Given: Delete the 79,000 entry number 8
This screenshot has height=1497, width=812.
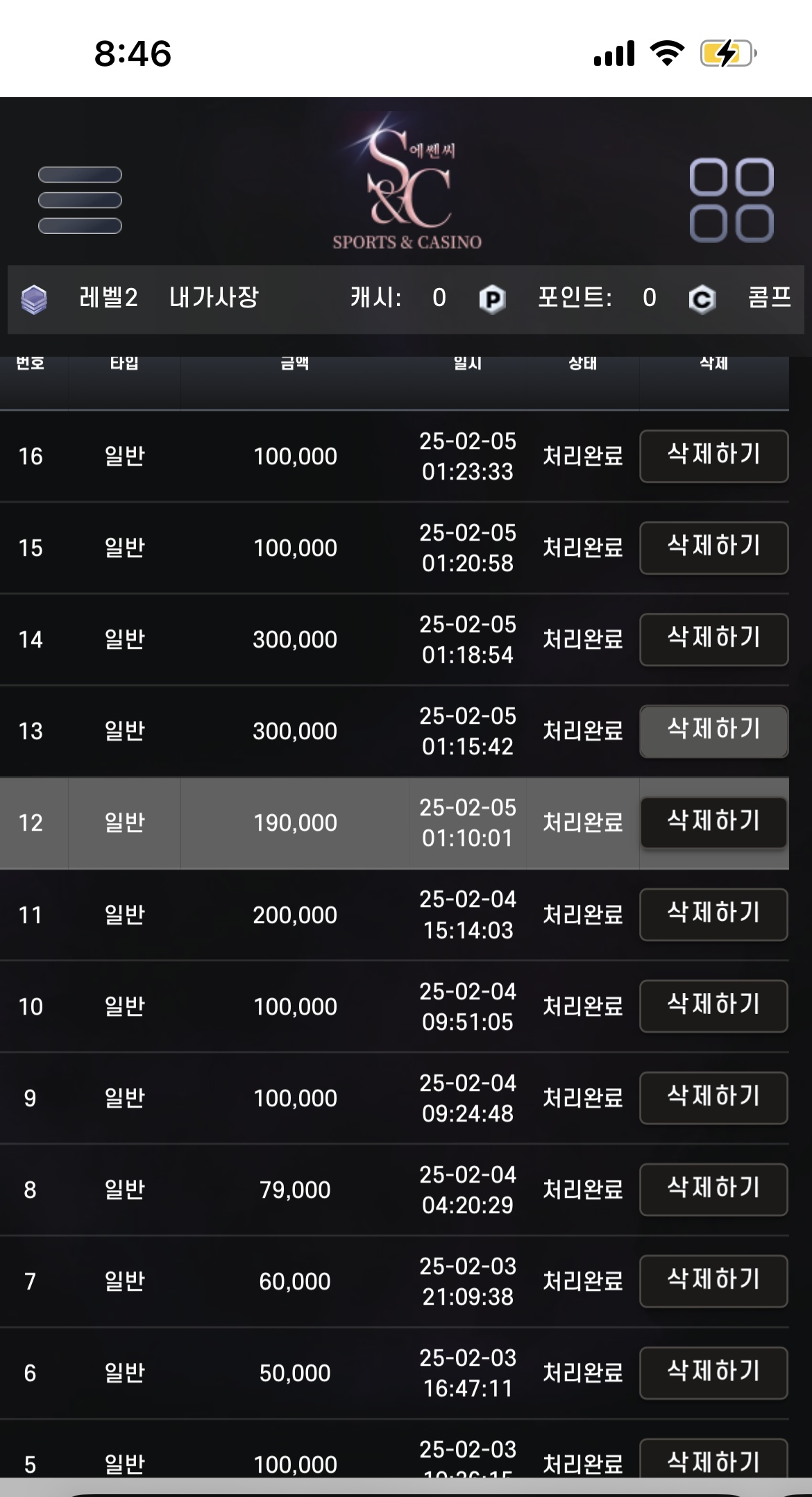Looking at the screenshot, I should pyautogui.click(x=713, y=1190).
